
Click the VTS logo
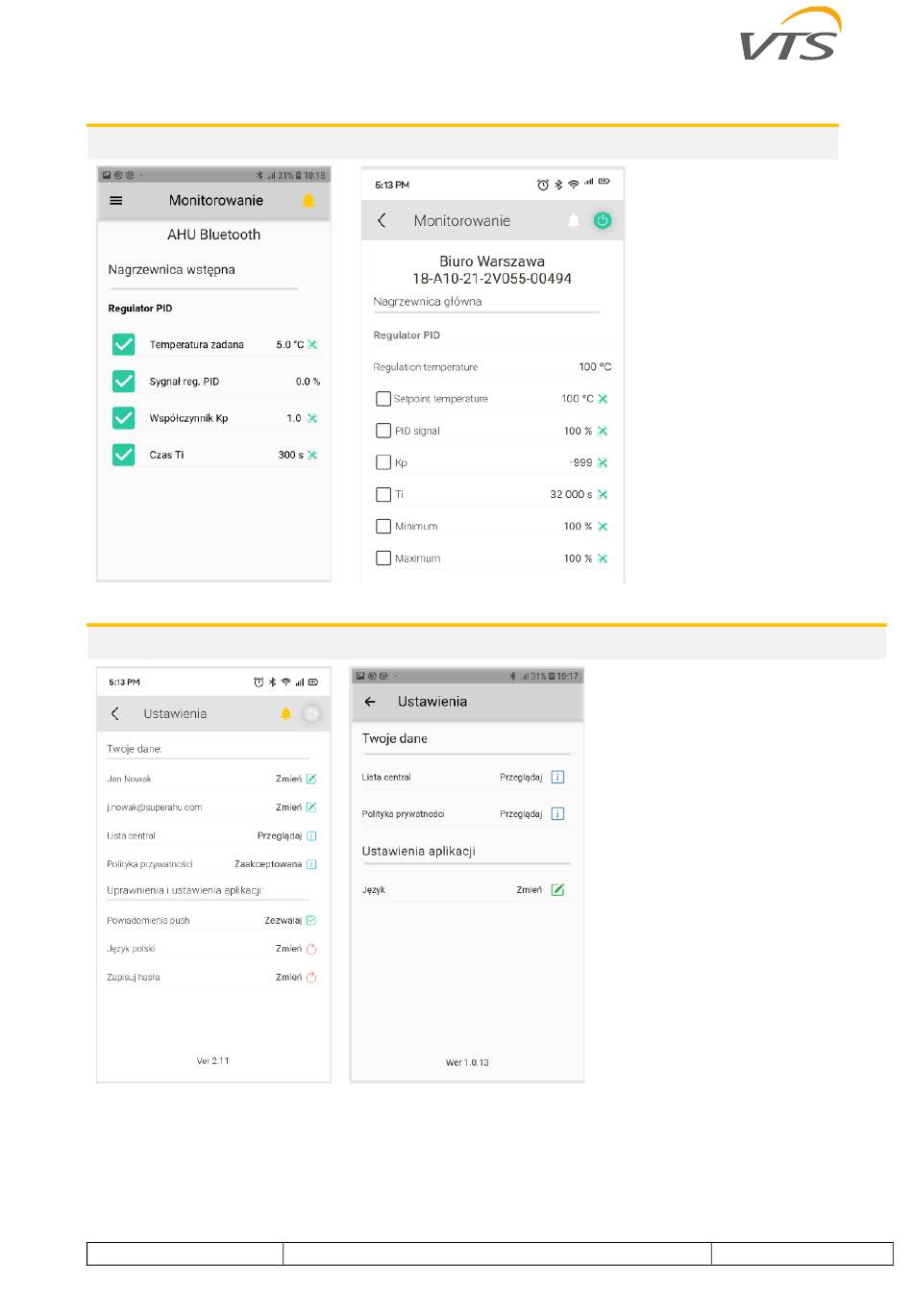pyautogui.click(x=791, y=35)
